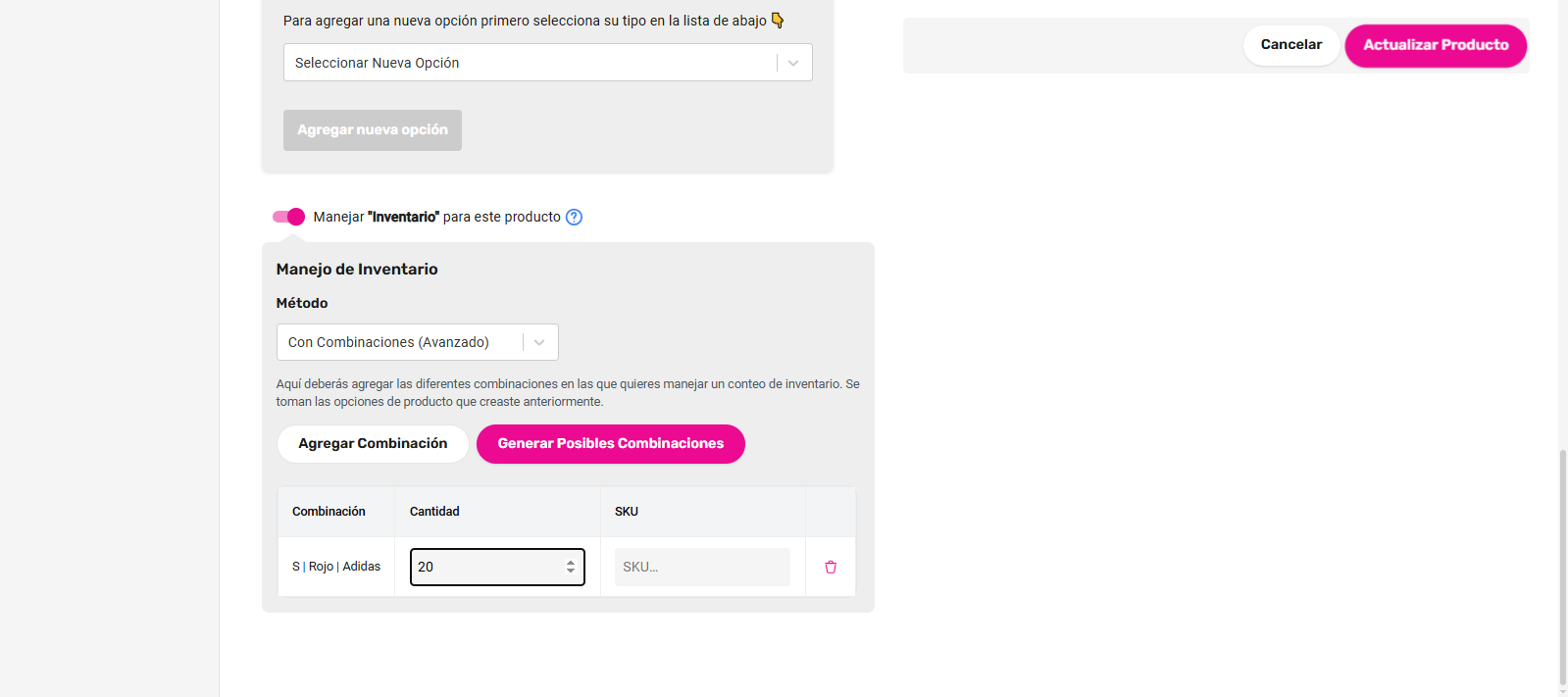Increase Cantidad using the up stepper arrow
This screenshot has height=697, width=1568.
point(569,561)
